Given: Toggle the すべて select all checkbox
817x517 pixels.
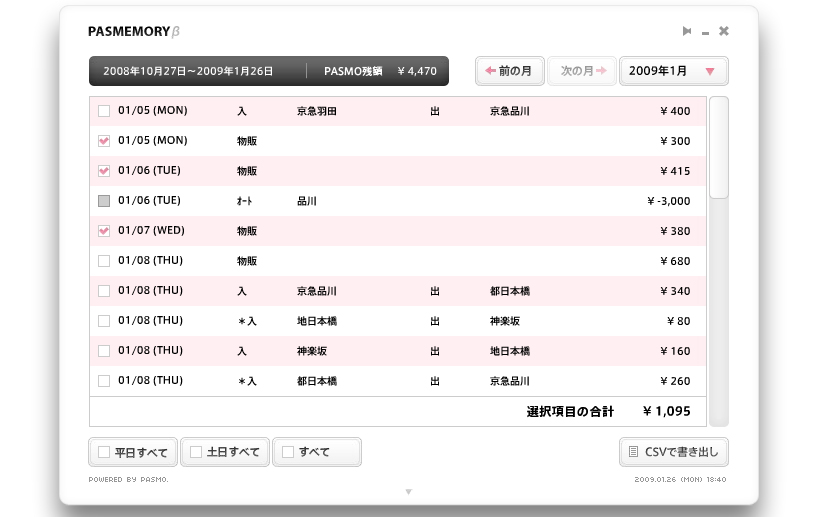Looking at the screenshot, I should 288,452.
